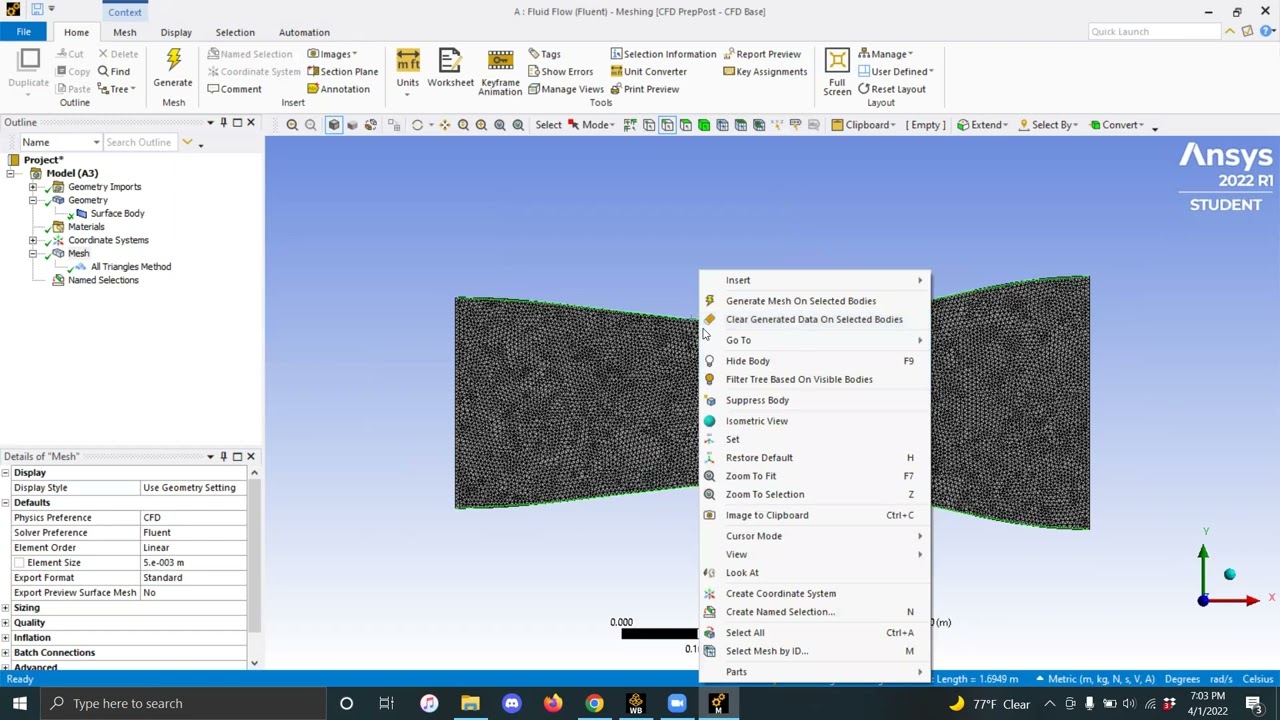This screenshot has height=720, width=1280.
Task: Open Keyframe Animation tool
Action: tap(500, 71)
